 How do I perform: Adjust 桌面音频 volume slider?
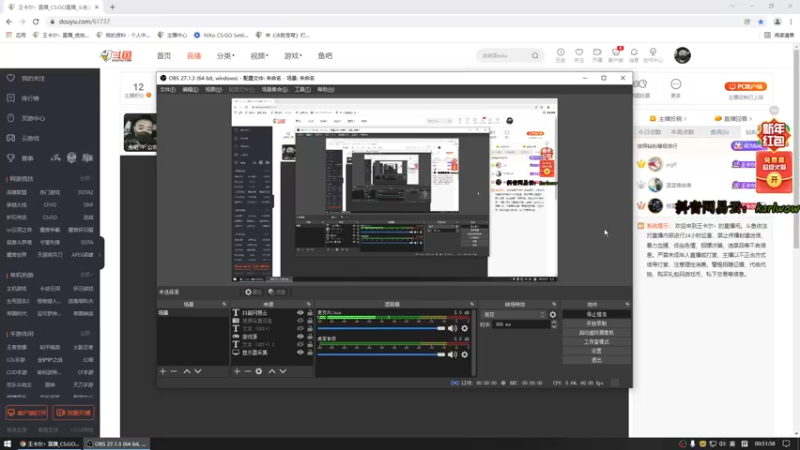[382, 355]
